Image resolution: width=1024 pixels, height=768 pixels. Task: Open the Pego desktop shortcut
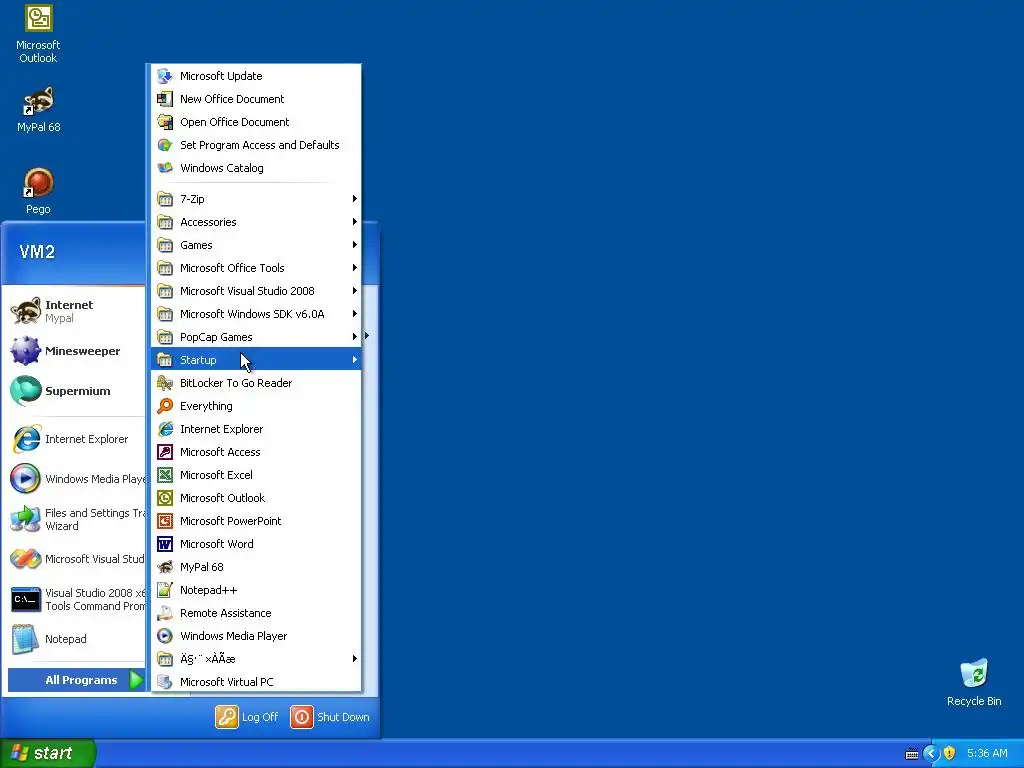pos(38,191)
